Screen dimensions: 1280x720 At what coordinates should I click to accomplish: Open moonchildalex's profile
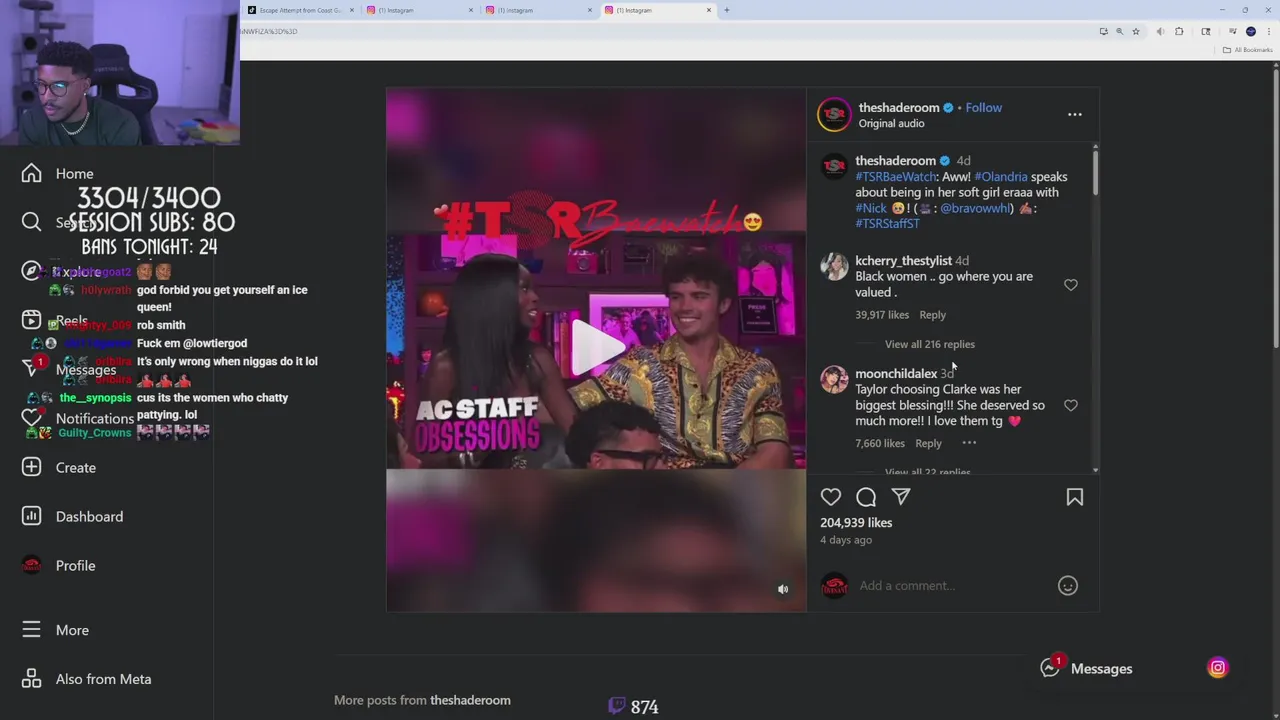[896, 374]
